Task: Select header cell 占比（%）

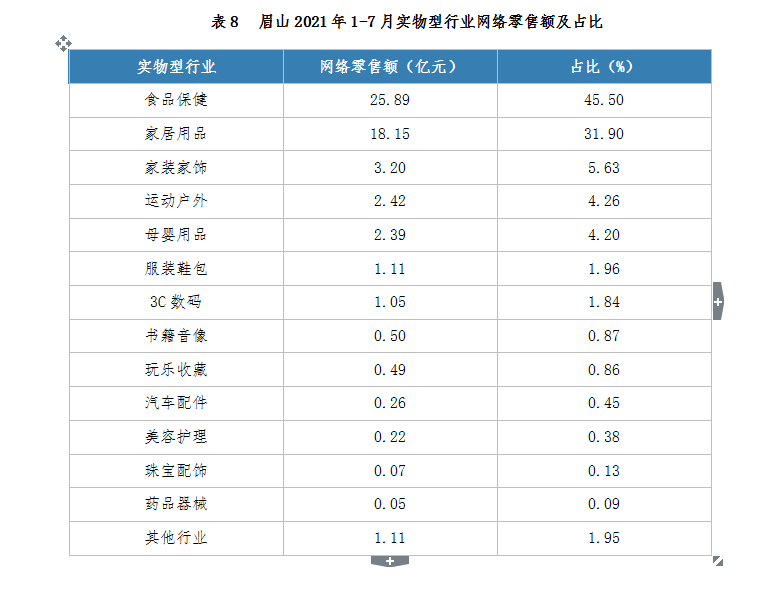Action: 604,67
